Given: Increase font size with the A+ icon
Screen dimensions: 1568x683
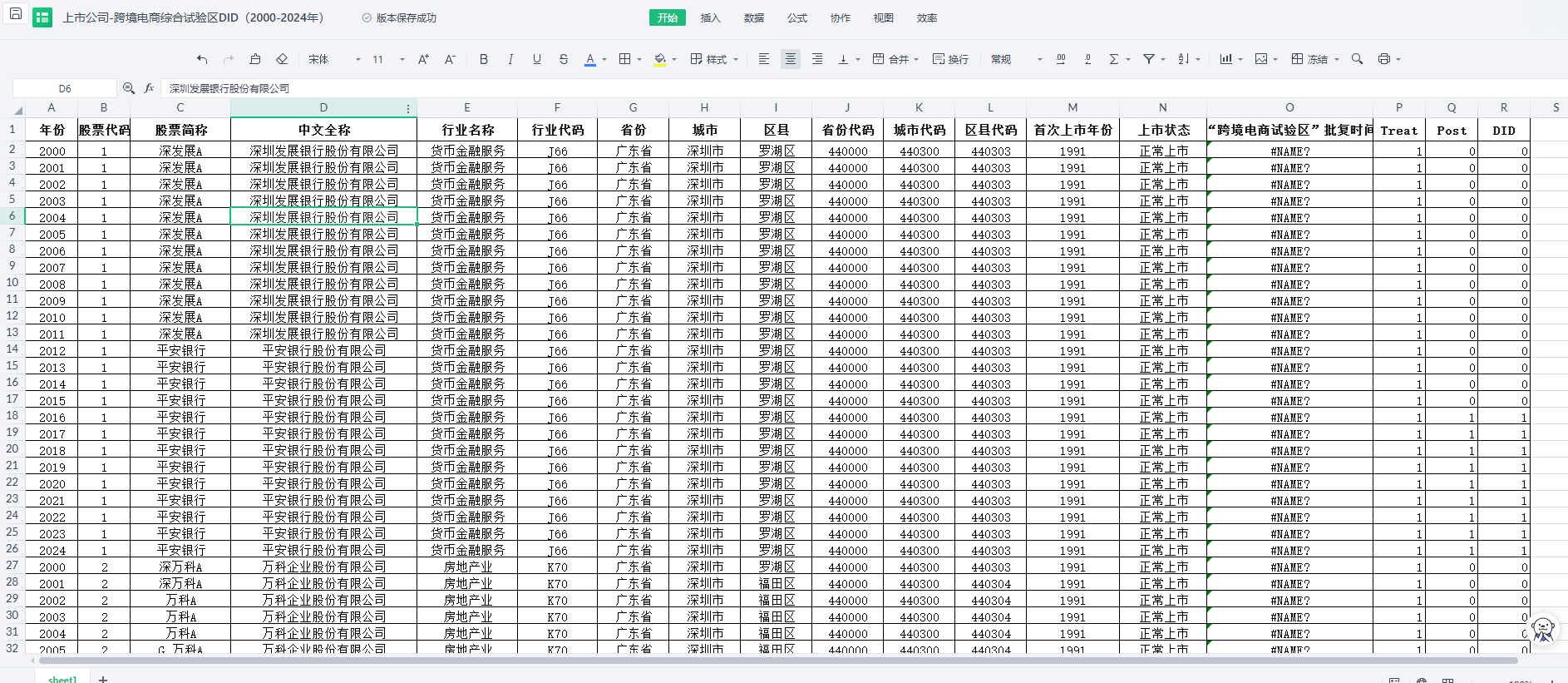Looking at the screenshot, I should pyautogui.click(x=423, y=59).
